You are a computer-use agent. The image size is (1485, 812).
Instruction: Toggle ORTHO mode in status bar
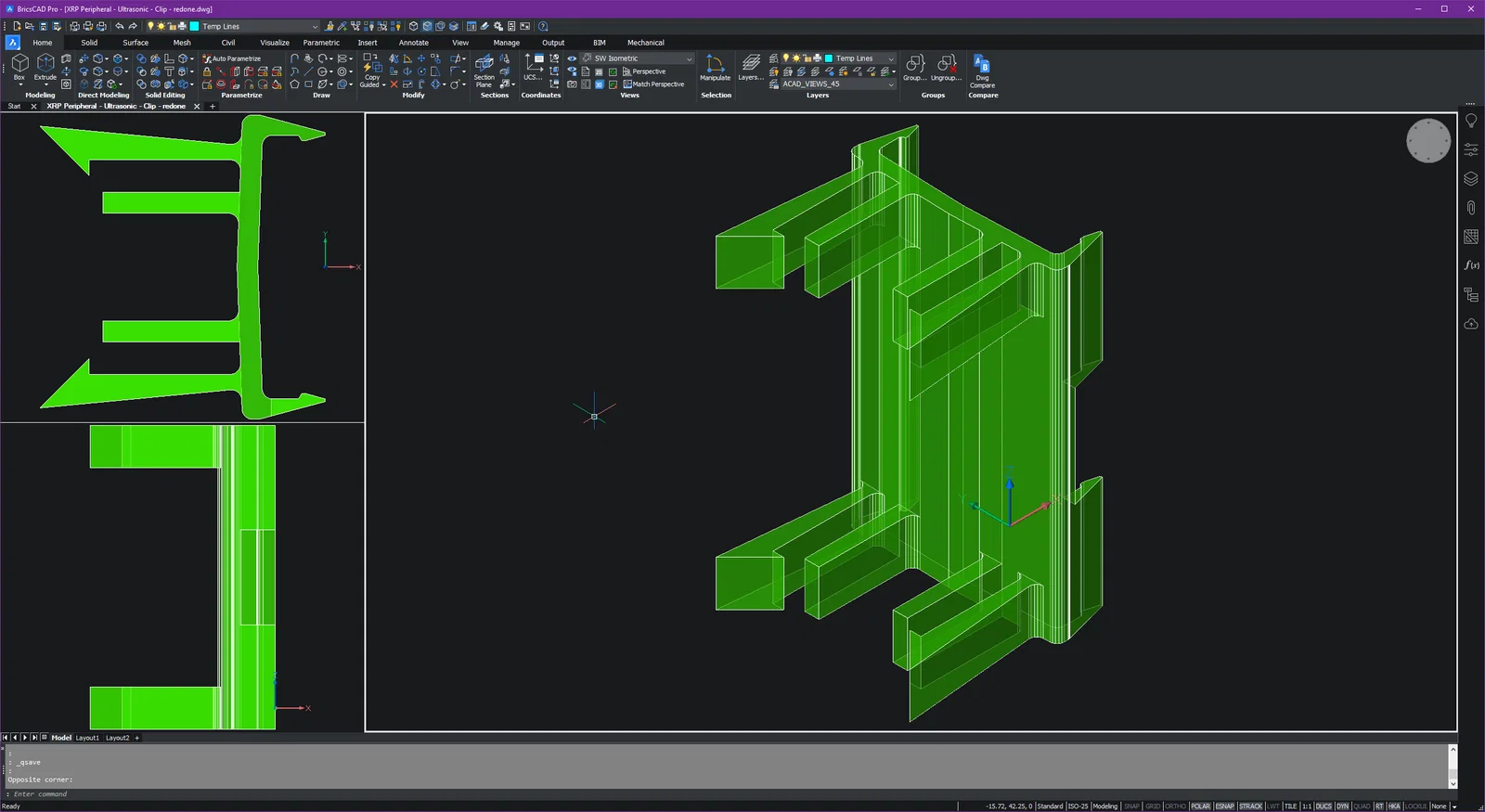click(1175, 806)
